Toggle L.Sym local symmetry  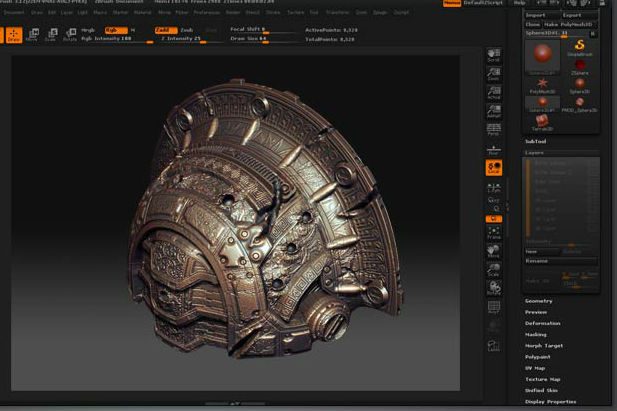pos(494,188)
